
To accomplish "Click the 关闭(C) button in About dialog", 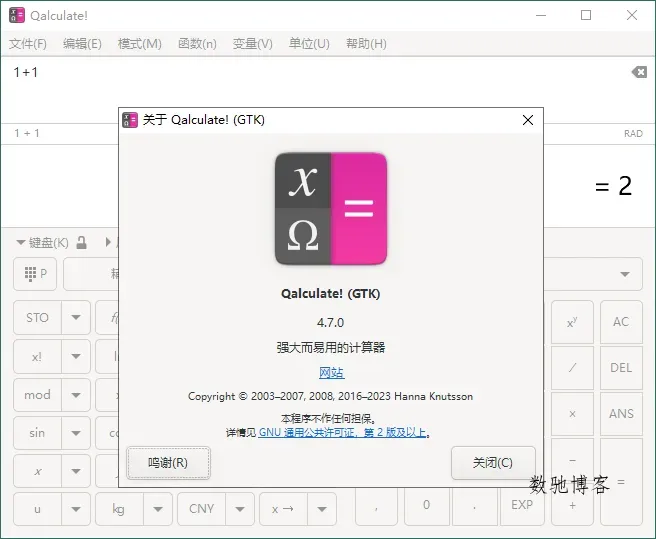I will [493, 463].
